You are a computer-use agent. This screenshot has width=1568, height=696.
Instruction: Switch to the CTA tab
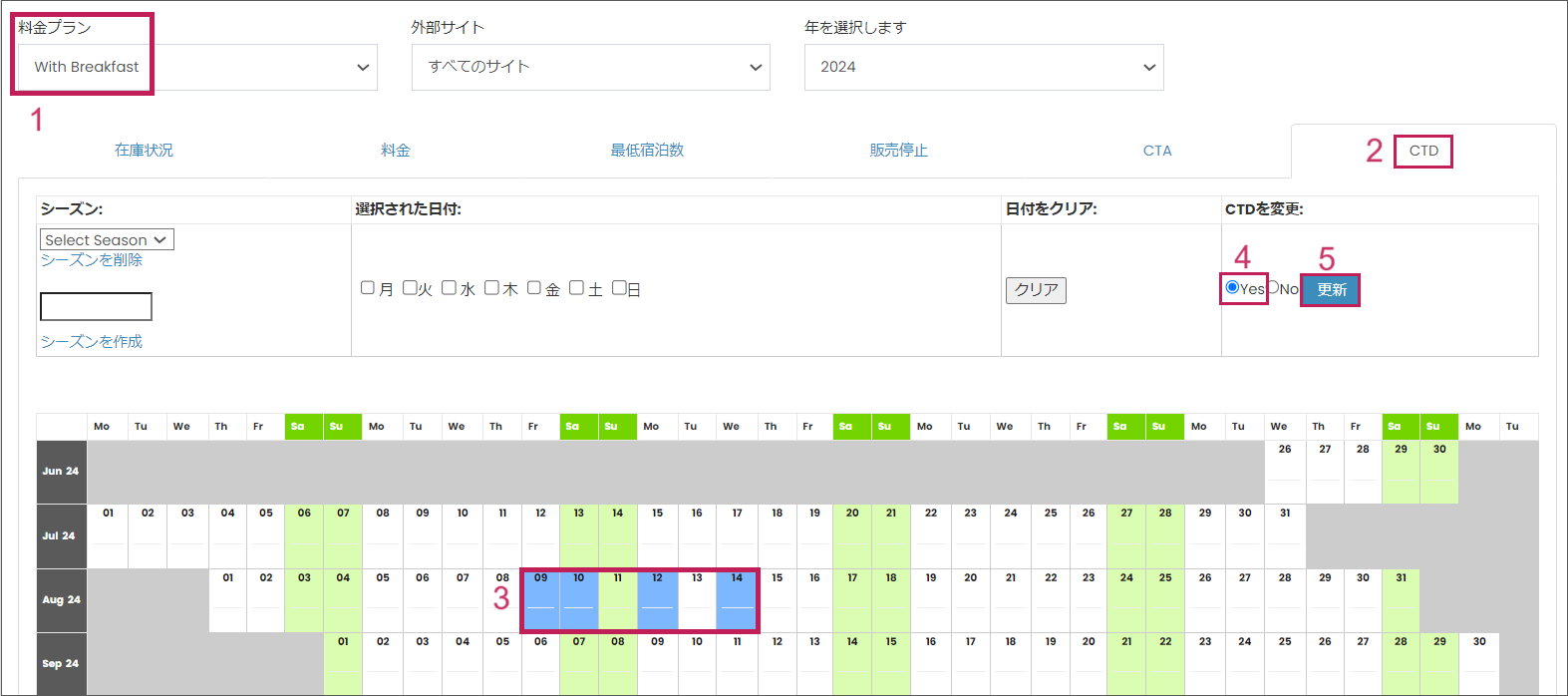click(1157, 151)
